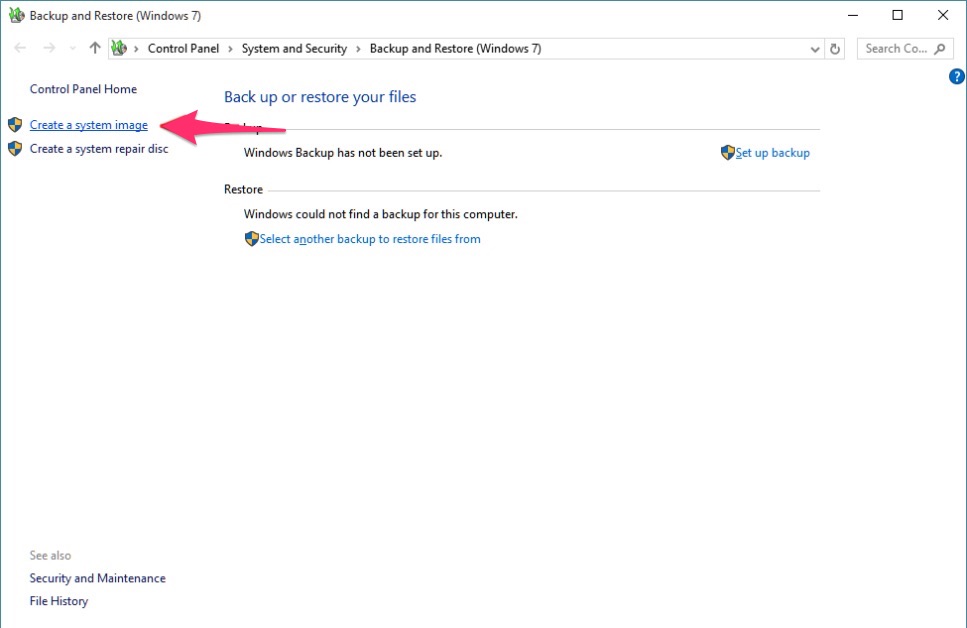Select Backup and Restore (Windows 7) breadcrumb
This screenshot has height=628, width=967.
455,49
